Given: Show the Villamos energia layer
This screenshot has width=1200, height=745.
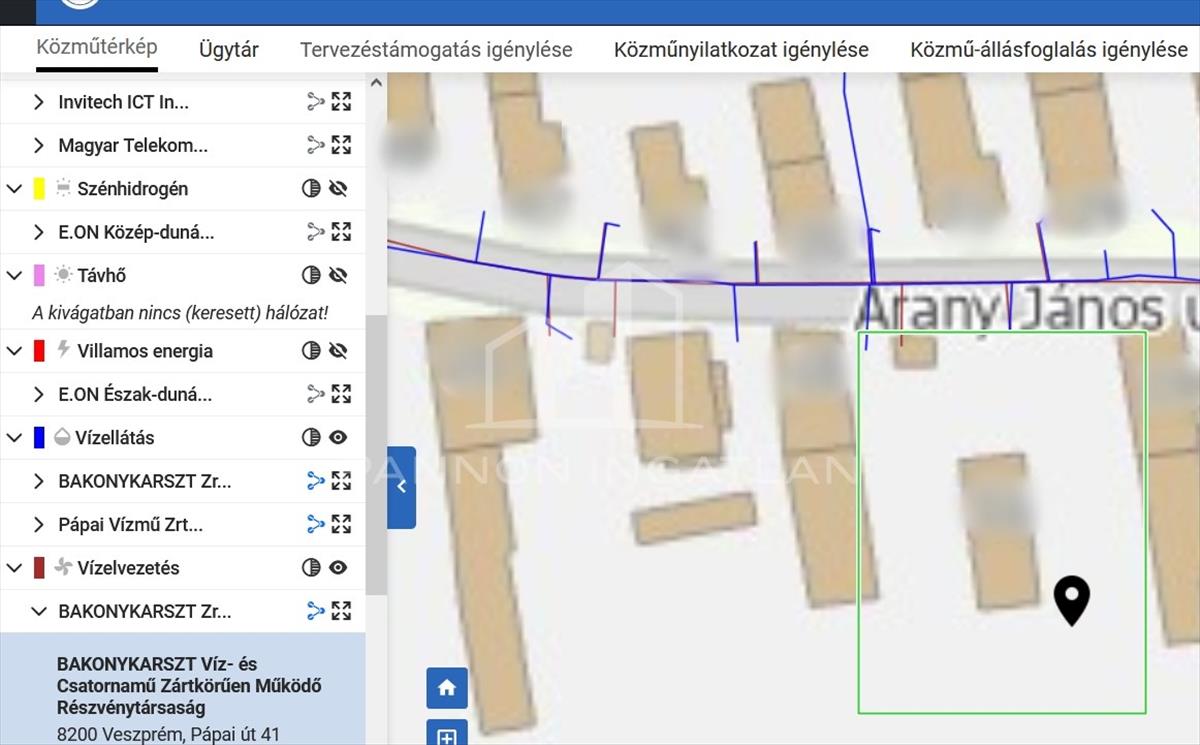Looking at the screenshot, I should point(338,351).
